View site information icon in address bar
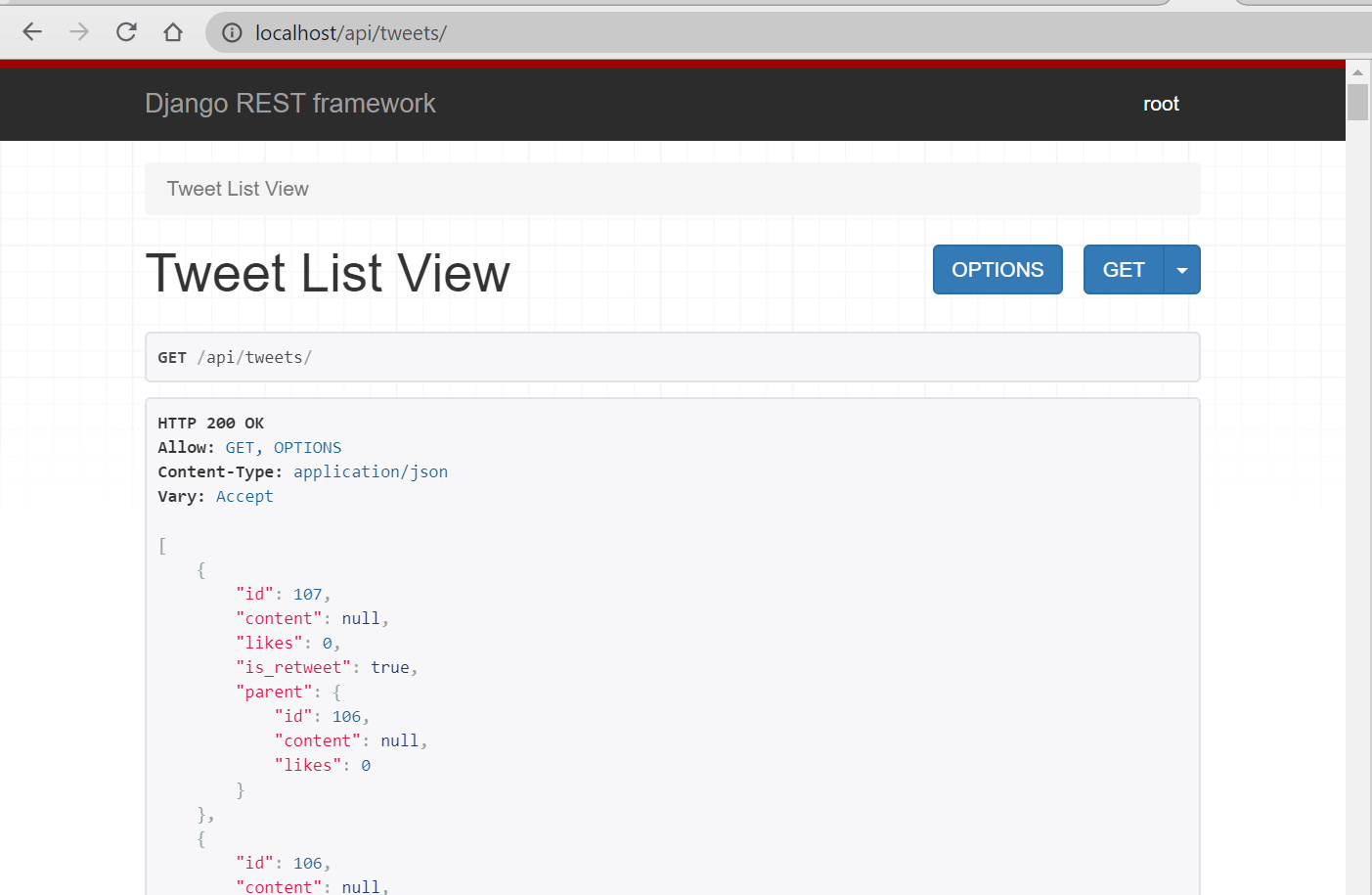The width and height of the screenshot is (1372, 895). coord(232,33)
